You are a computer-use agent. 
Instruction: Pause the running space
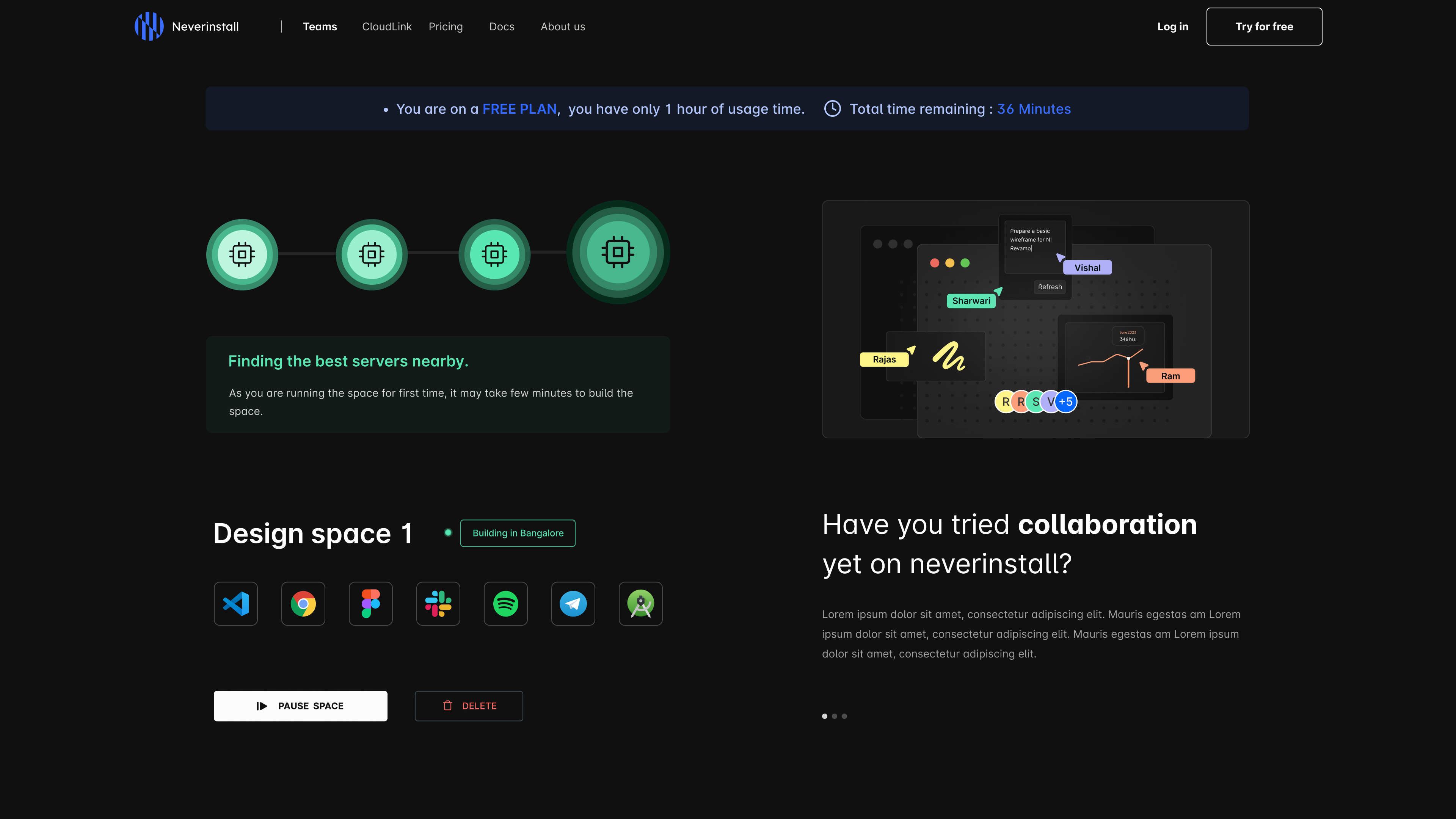300,705
